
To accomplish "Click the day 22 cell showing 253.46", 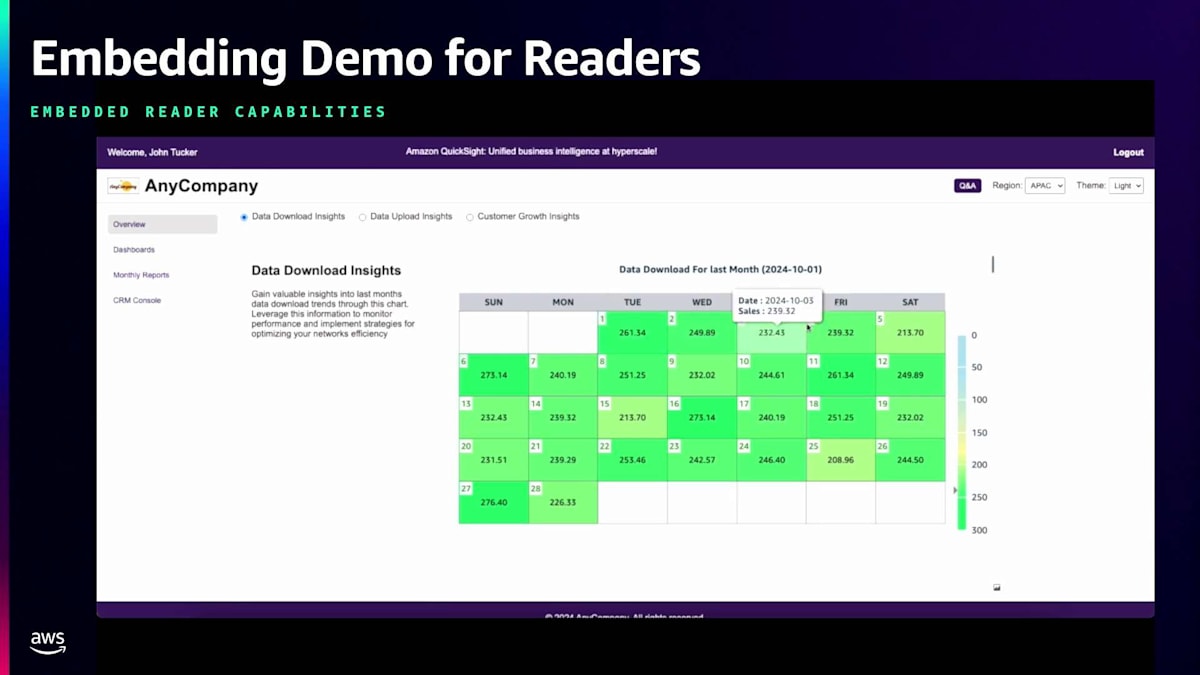I will tap(632, 460).
